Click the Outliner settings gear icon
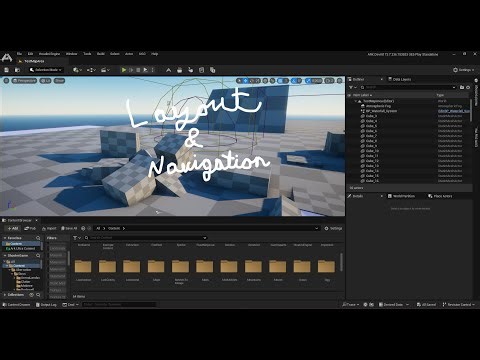The width and height of the screenshot is (480, 360). pyautogui.click(x=468, y=87)
